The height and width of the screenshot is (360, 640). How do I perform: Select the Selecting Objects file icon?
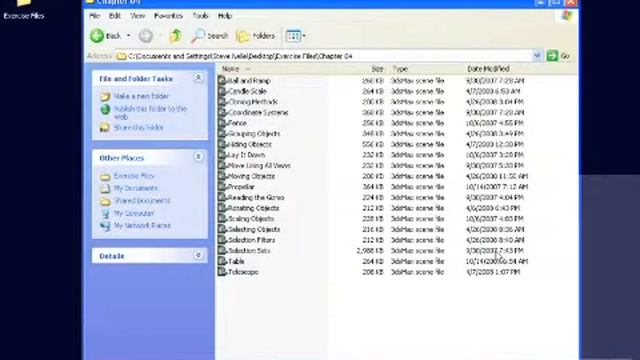(222, 229)
